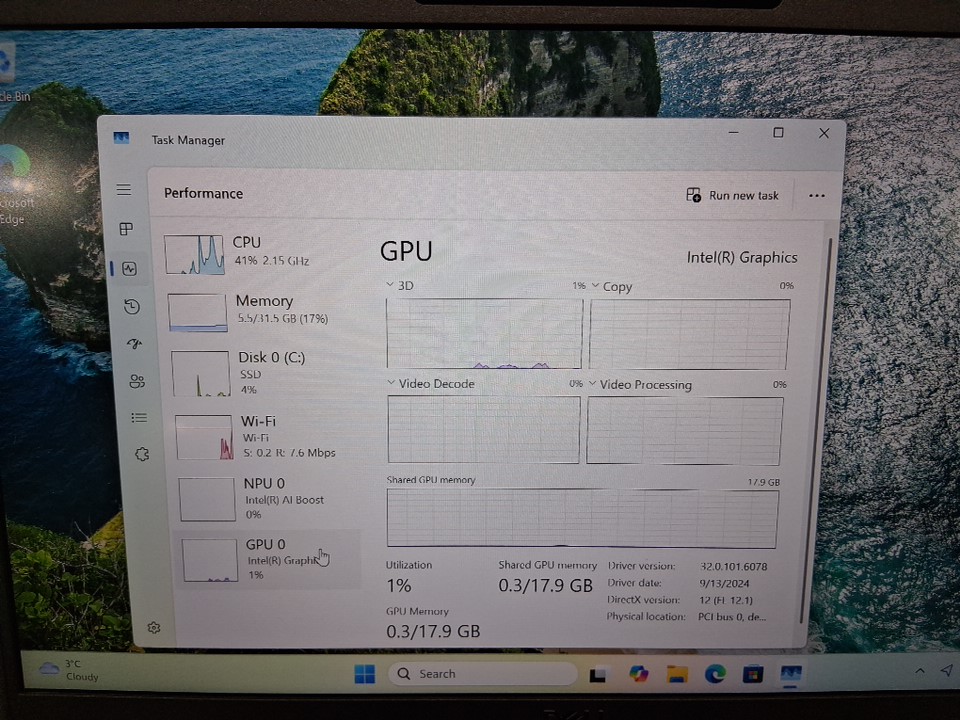Open the Details list page in sidebar

tap(139, 418)
